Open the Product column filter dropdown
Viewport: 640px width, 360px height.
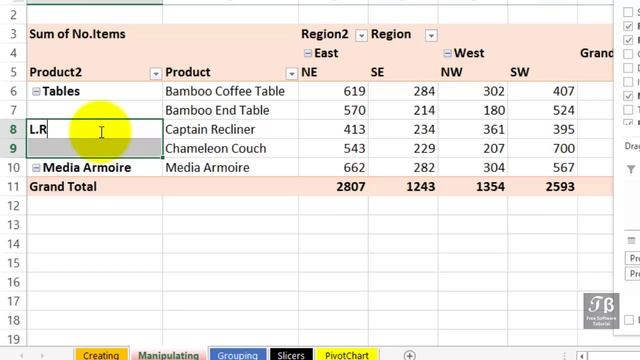pos(291,73)
